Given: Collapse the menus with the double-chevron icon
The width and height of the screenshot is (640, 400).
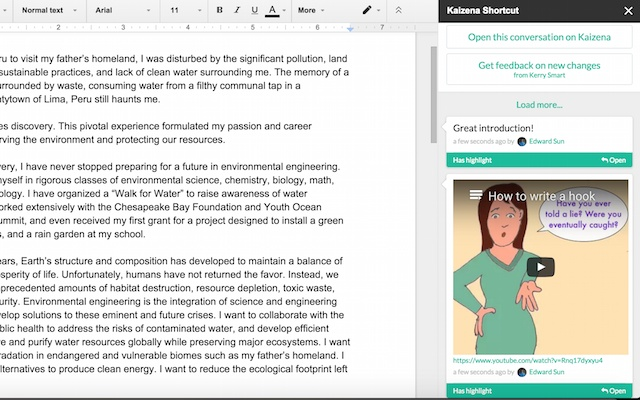Looking at the screenshot, I should point(398,10).
